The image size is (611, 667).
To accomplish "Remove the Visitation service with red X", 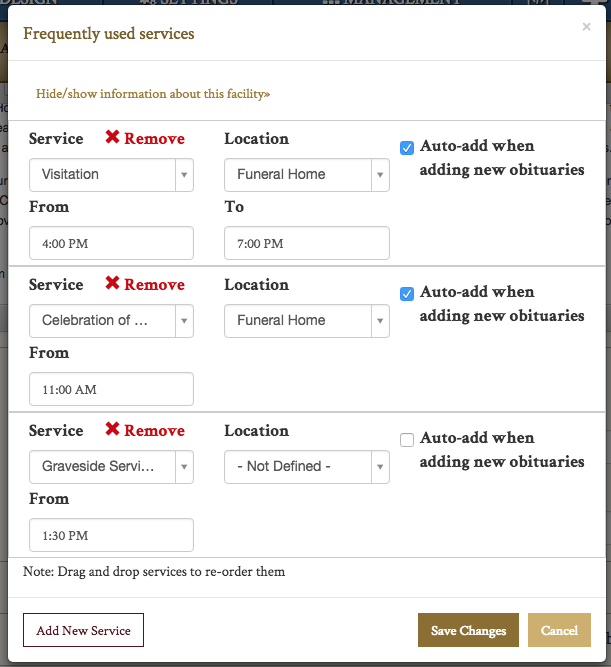I will pos(145,139).
